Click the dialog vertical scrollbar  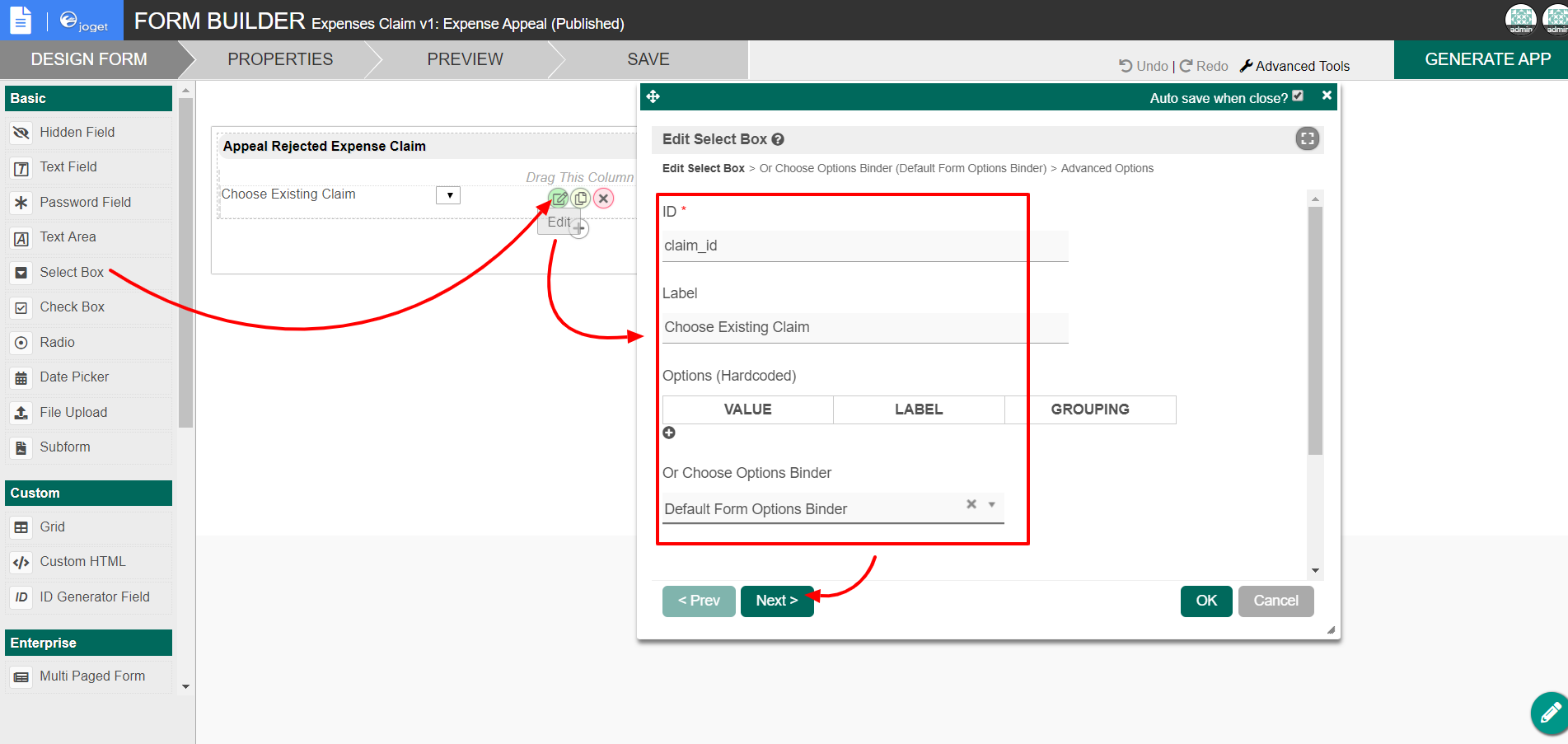coord(1315,330)
